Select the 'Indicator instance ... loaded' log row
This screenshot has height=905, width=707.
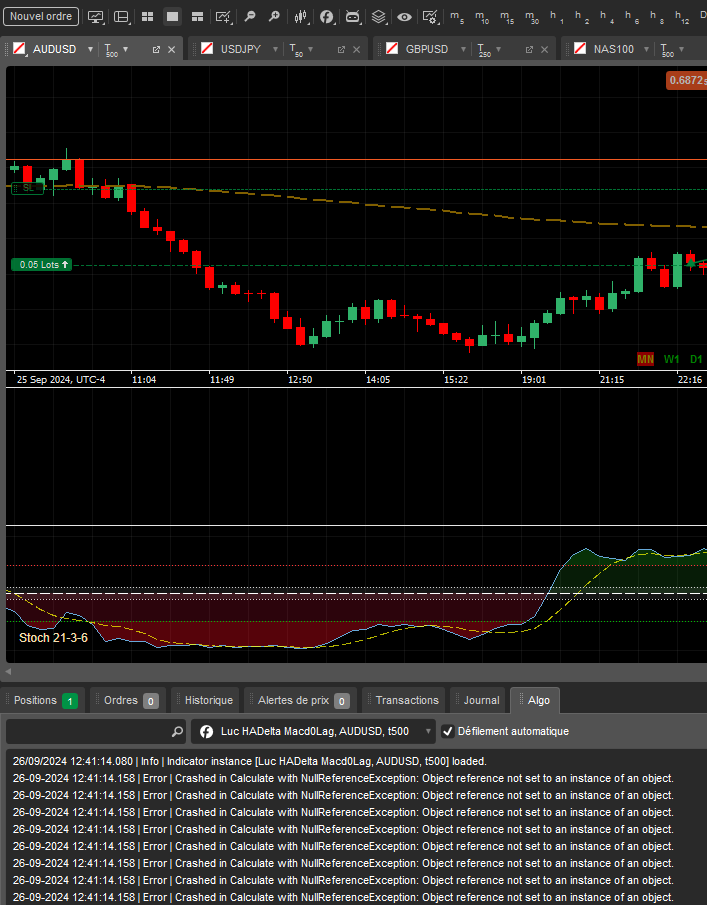pos(250,761)
